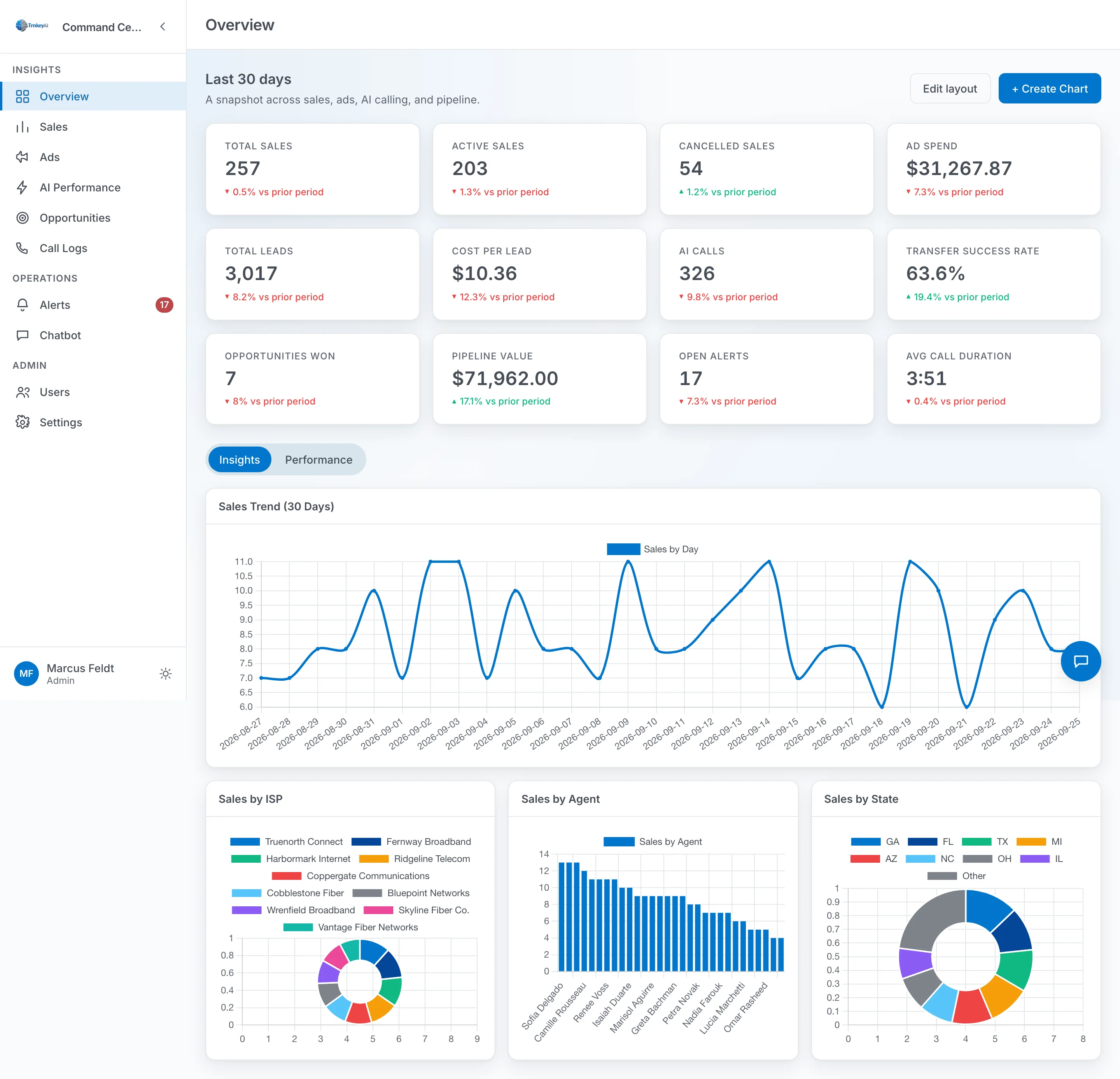
Task: Click the Ads megaphone icon
Action: (x=22, y=157)
